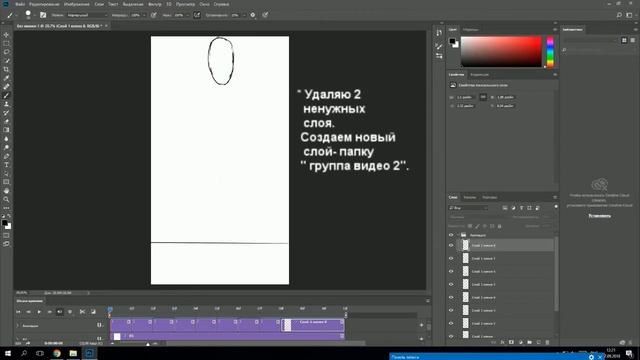640x360 pixels.
Task: Select the Zoom tool
Action: 6,200
